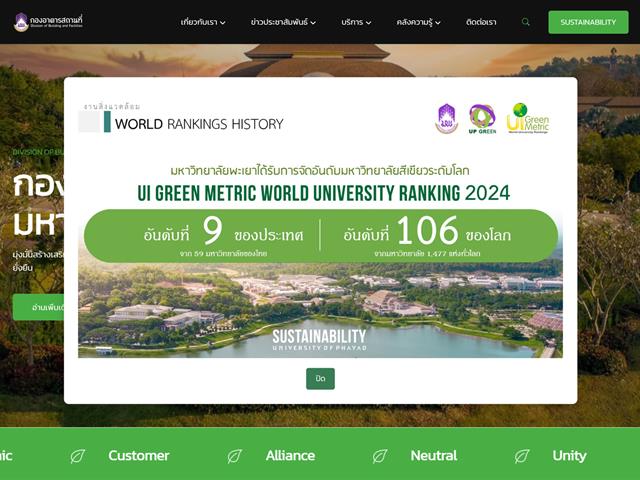Click the leaf icon before Customer

click(x=78, y=456)
